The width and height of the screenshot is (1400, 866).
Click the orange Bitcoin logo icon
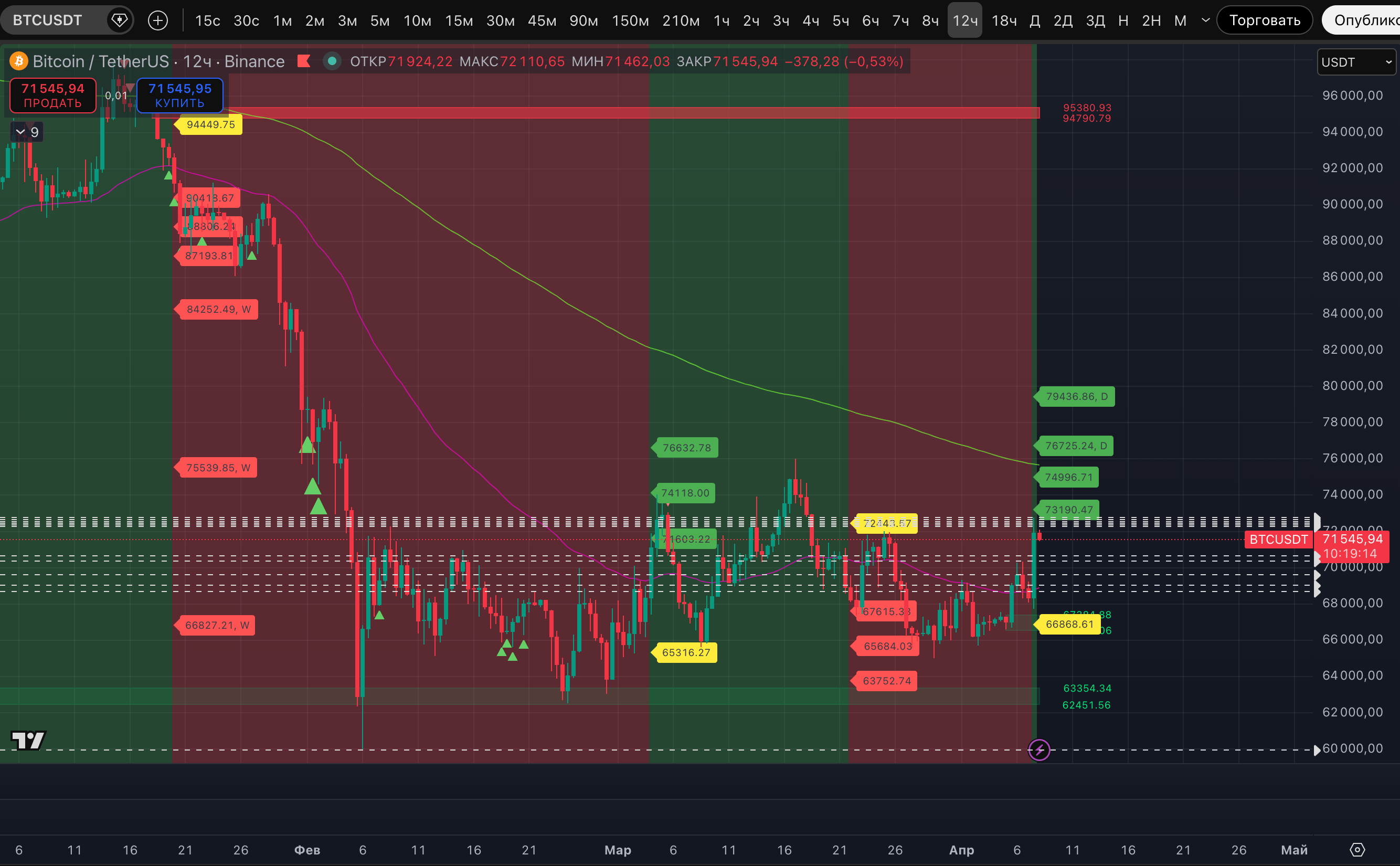point(19,61)
